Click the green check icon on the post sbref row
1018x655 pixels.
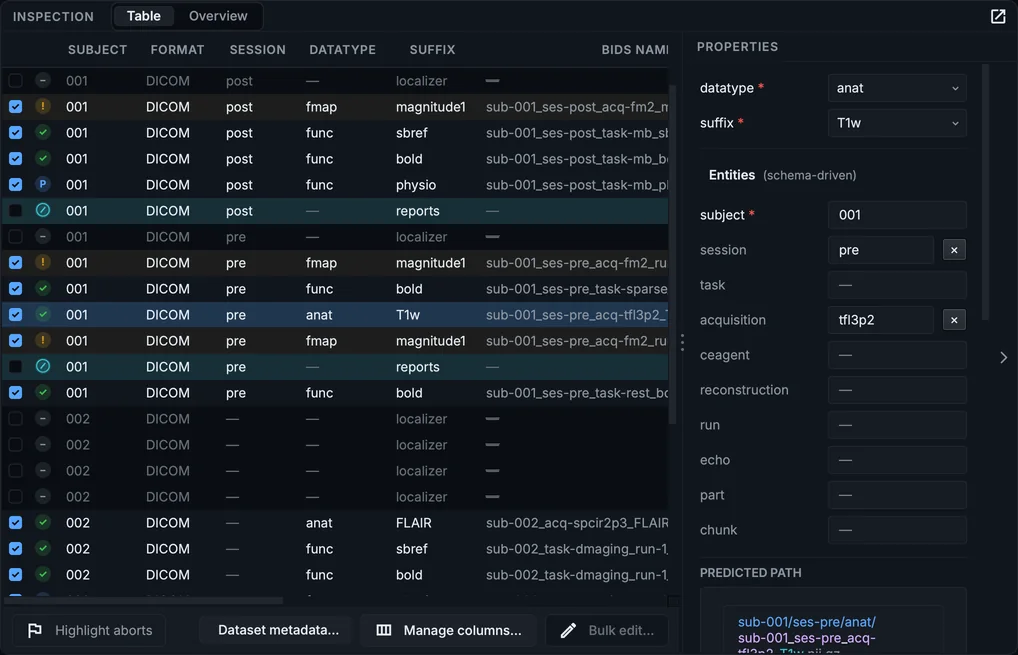coord(43,132)
